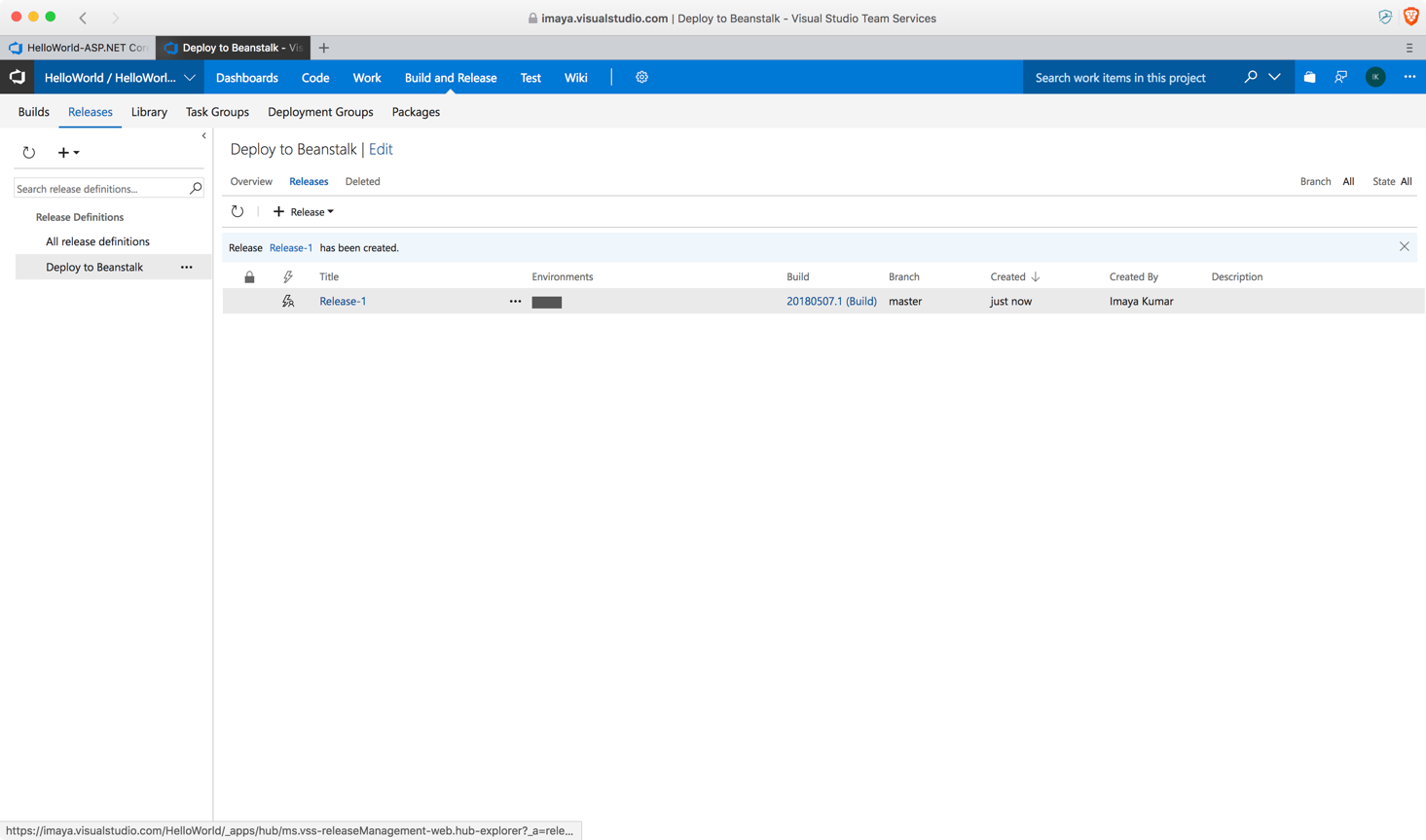This screenshot has height=840, width=1426.
Task: Click the master branch cell
Action: [905, 302]
